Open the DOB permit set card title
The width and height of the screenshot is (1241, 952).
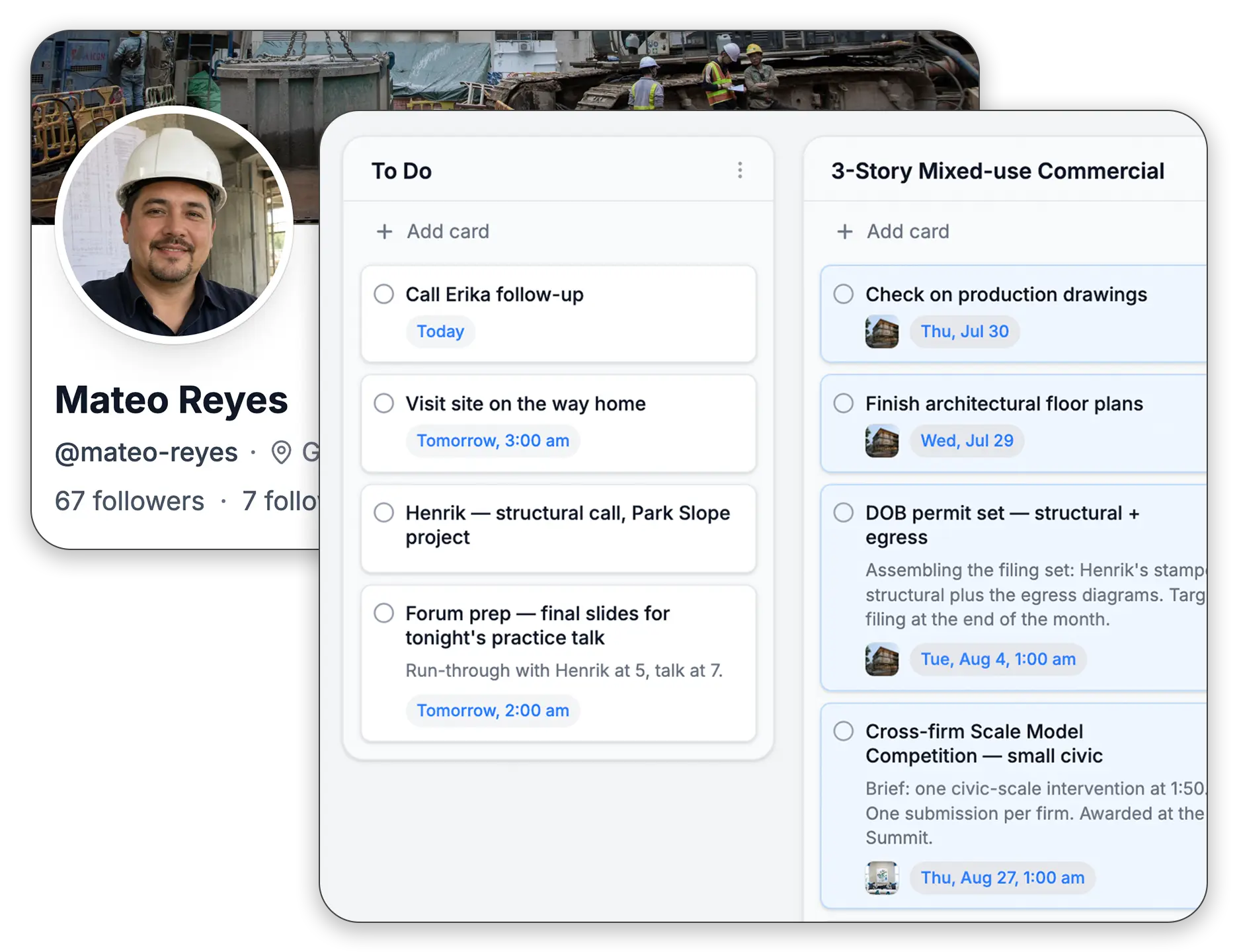(1002, 525)
